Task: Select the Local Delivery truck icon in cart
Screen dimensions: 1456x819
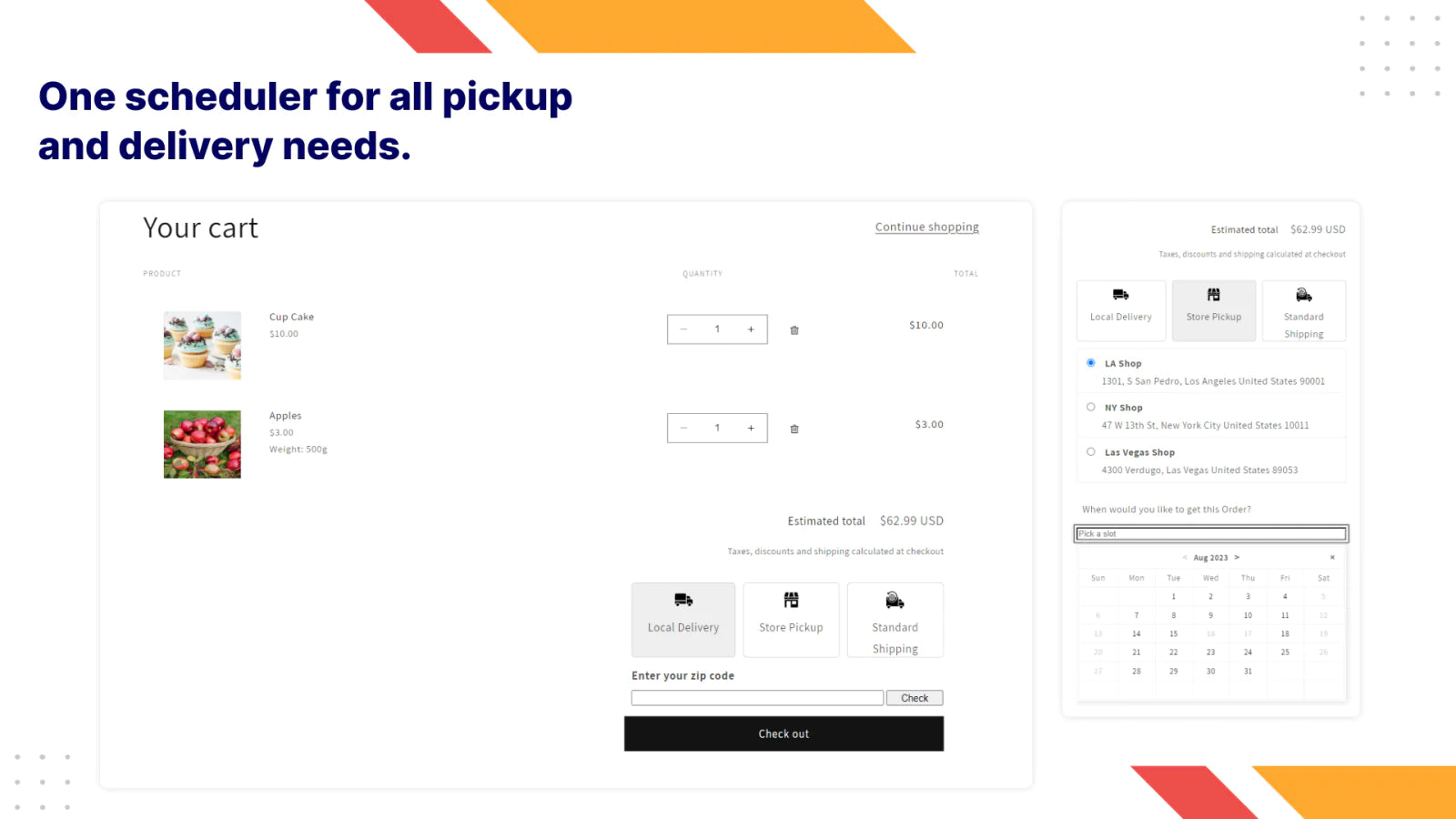Action: pyautogui.click(x=682, y=602)
